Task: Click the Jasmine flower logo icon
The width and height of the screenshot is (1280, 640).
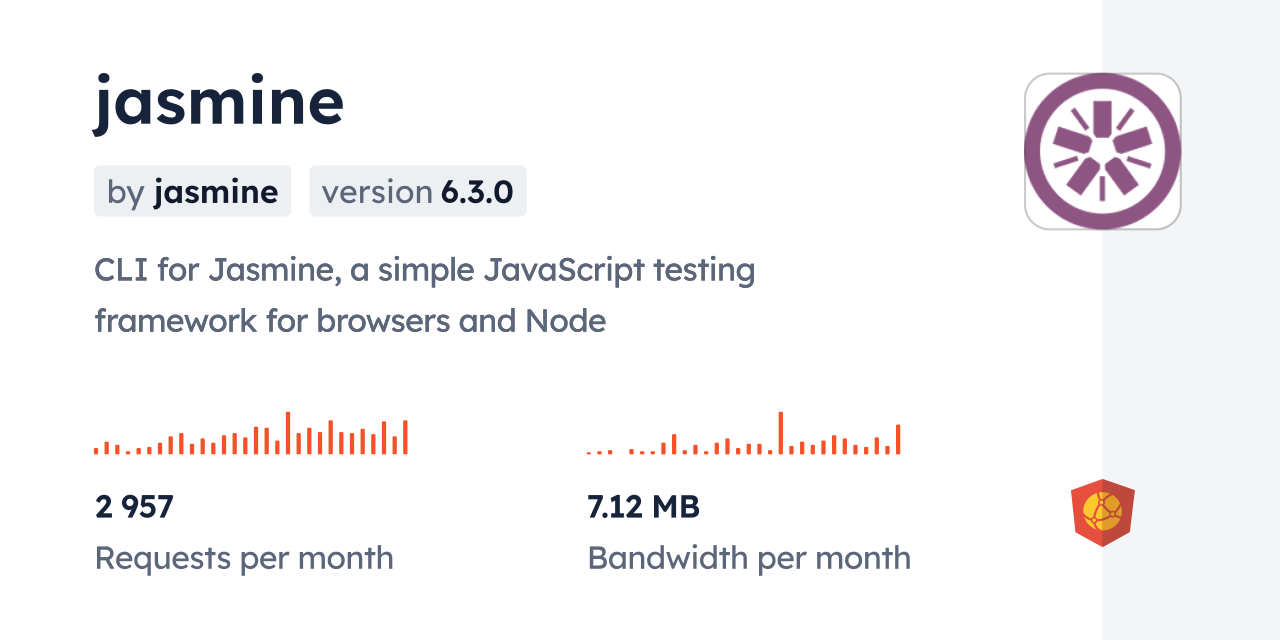Action: point(1103,151)
